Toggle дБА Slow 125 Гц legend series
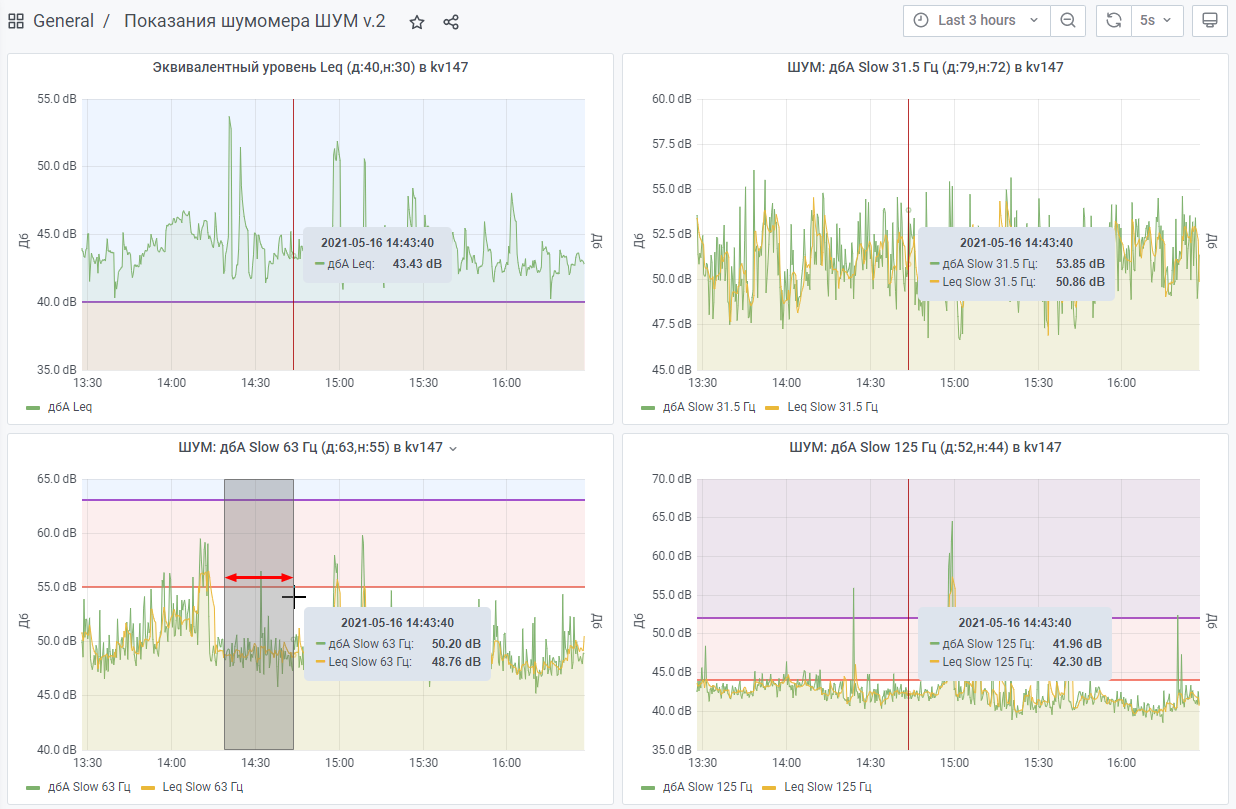The width and height of the screenshot is (1236, 809). point(707,787)
